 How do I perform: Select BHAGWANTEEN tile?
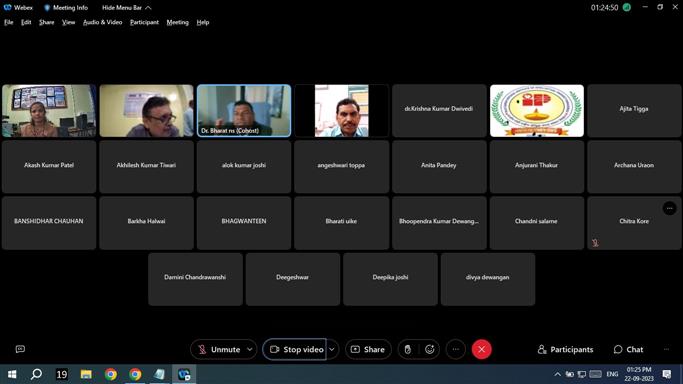244,223
